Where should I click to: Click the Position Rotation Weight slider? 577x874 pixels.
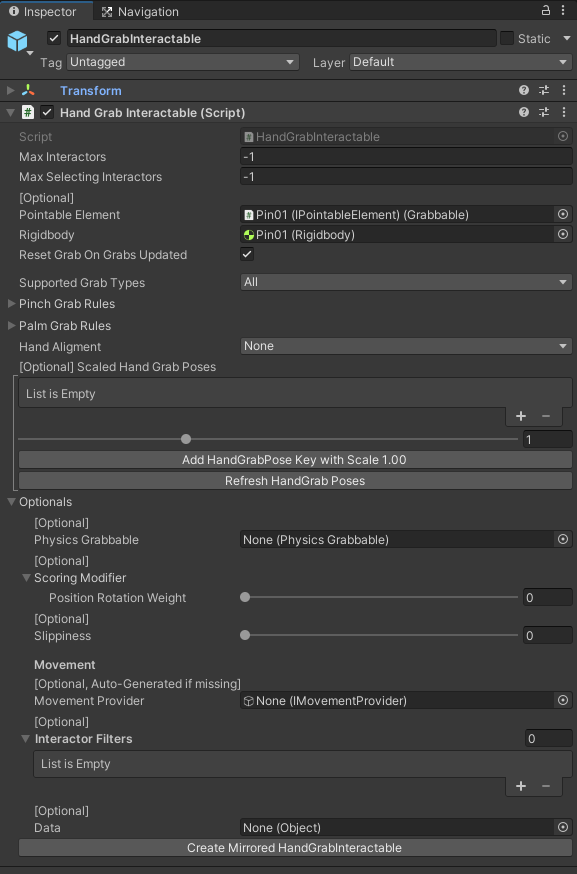click(x=381, y=598)
